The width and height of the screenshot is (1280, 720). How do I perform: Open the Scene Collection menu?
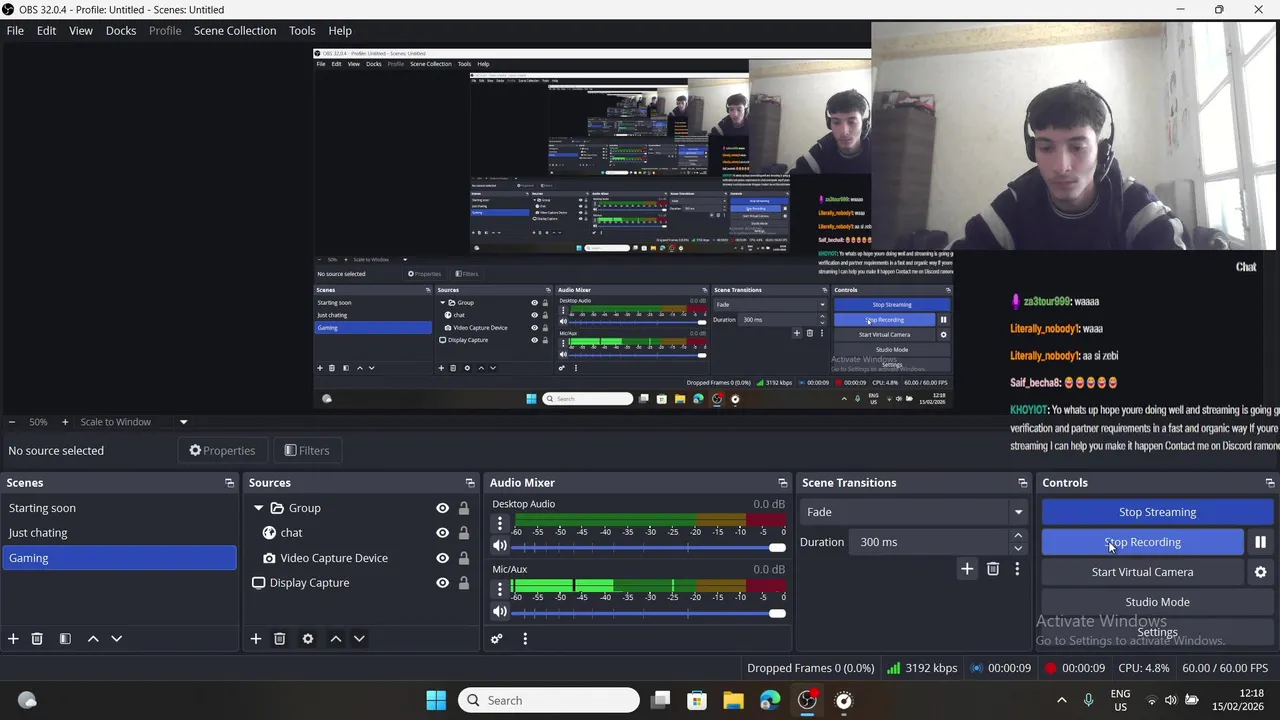[235, 31]
